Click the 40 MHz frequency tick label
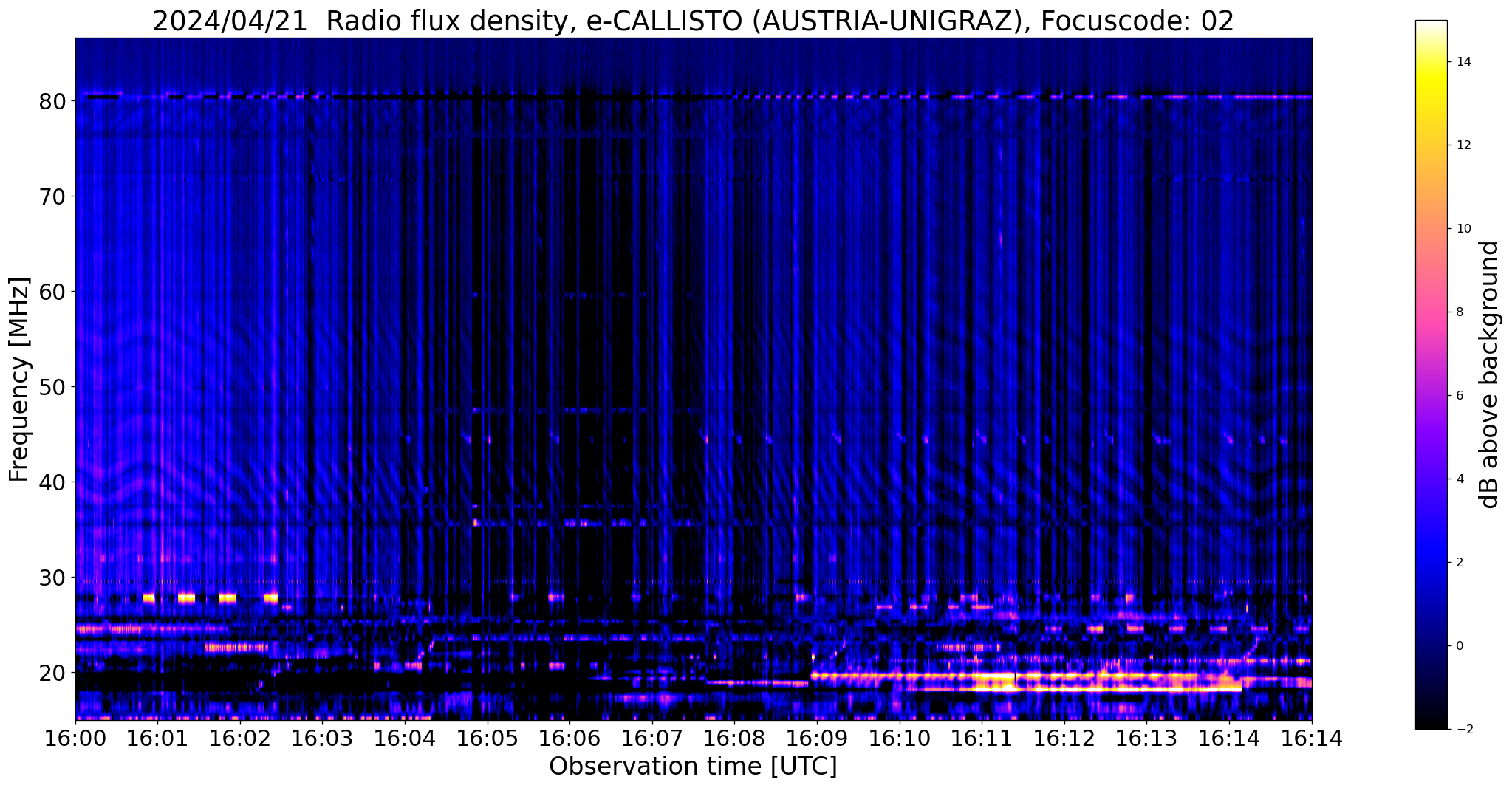 click(x=52, y=482)
